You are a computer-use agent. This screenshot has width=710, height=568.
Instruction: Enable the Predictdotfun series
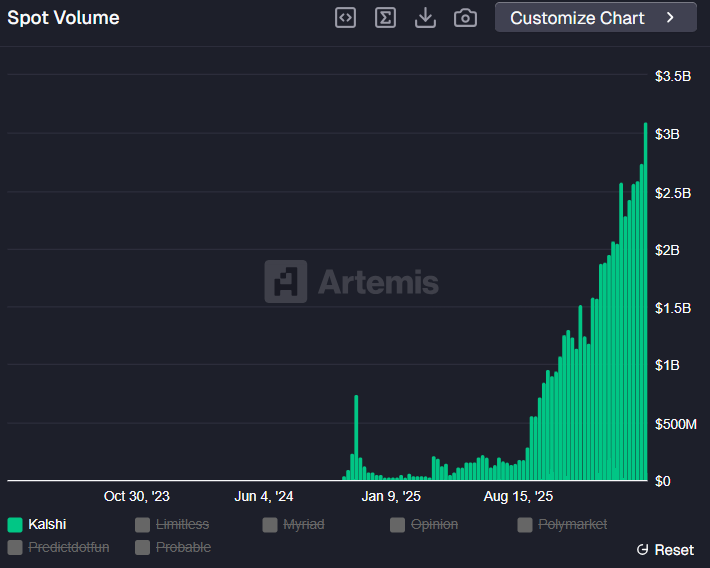[x=58, y=547]
